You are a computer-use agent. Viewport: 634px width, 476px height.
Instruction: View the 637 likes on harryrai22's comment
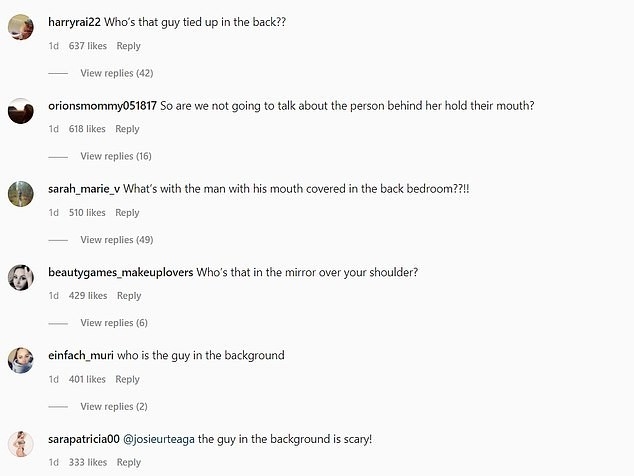coord(88,46)
